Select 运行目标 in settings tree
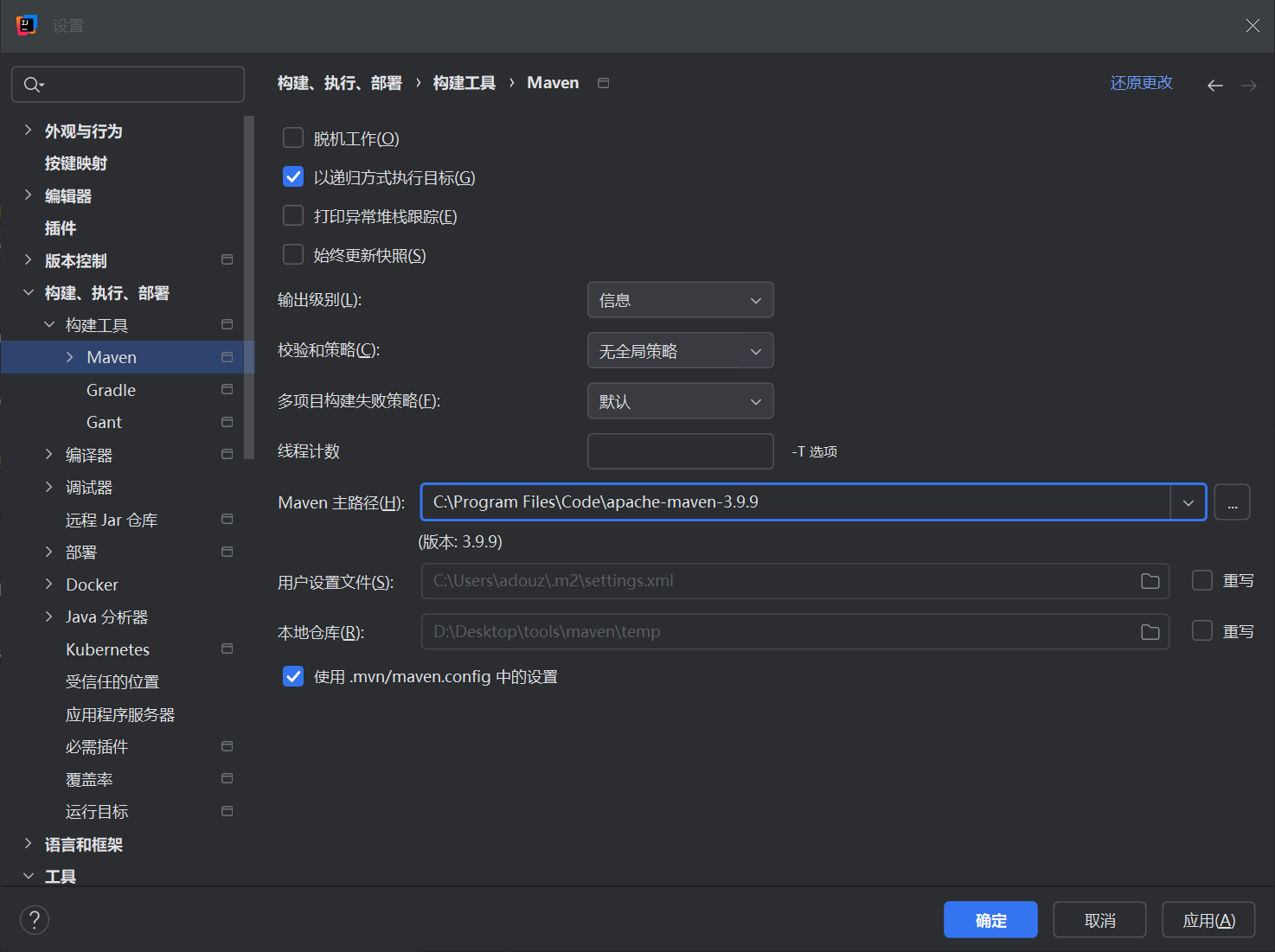 [x=97, y=812]
